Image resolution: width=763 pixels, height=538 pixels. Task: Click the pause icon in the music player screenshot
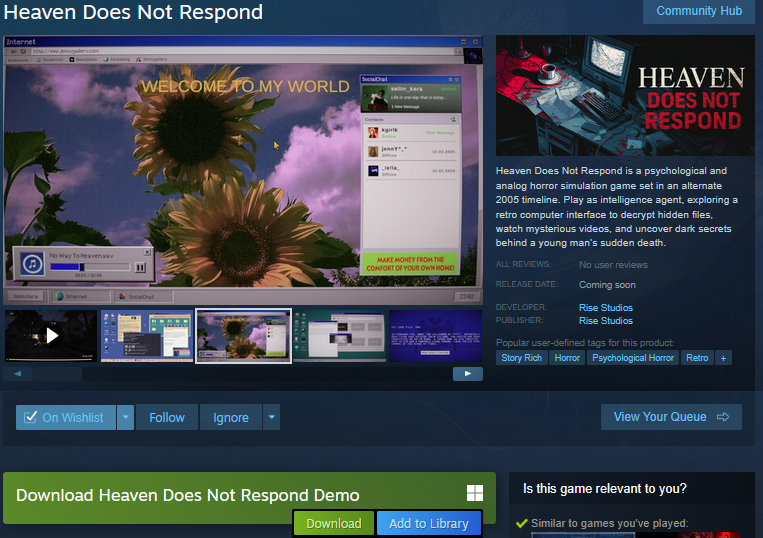tap(140, 267)
